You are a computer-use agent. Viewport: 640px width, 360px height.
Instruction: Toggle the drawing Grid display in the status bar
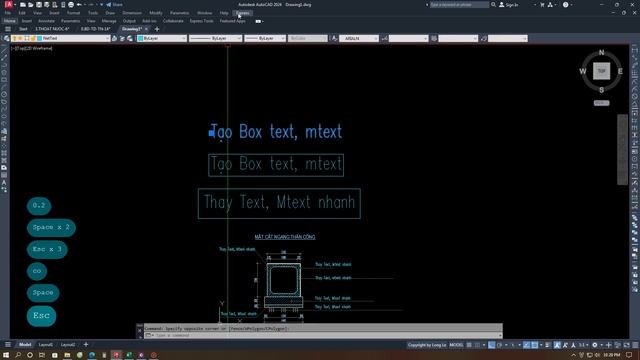pos(469,345)
